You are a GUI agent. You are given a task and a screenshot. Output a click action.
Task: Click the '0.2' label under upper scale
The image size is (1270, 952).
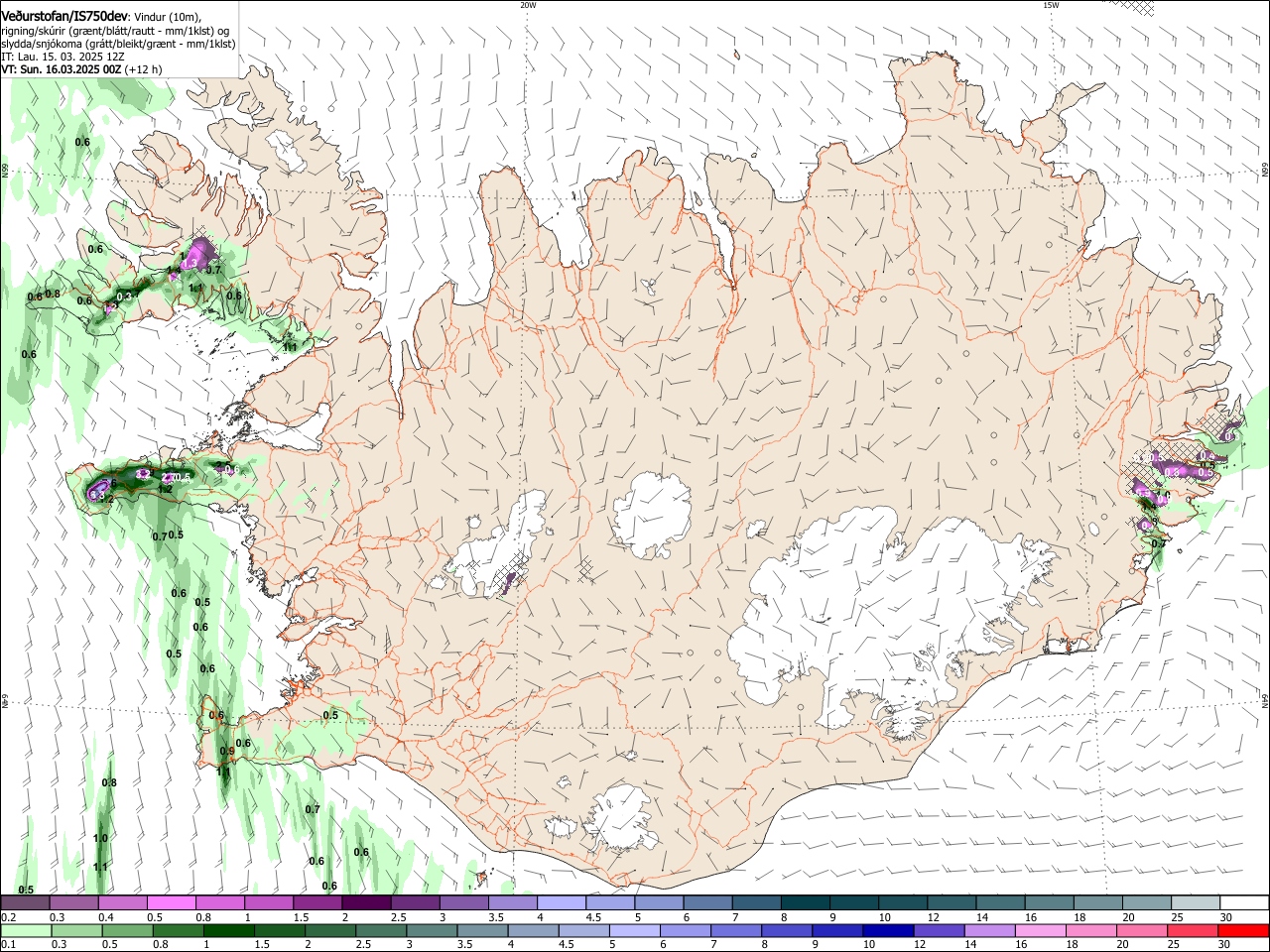click(x=8, y=917)
